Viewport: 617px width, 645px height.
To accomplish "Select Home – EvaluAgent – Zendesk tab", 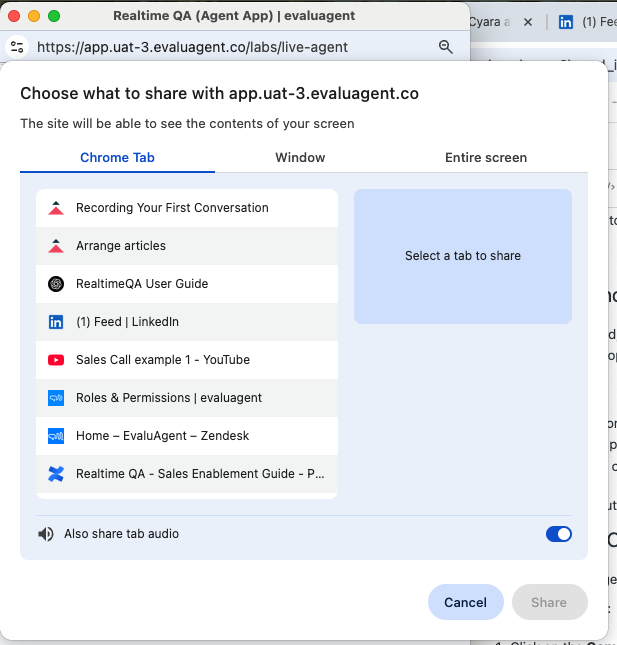I will [x=187, y=436].
